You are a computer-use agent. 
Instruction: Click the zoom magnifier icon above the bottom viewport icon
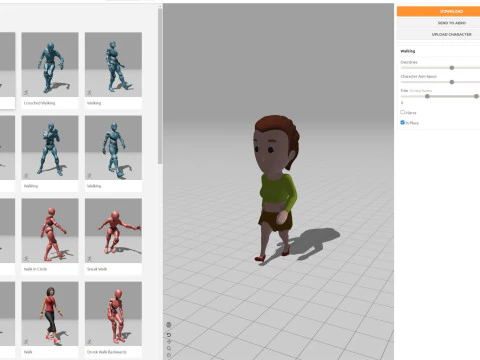(169, 348)
